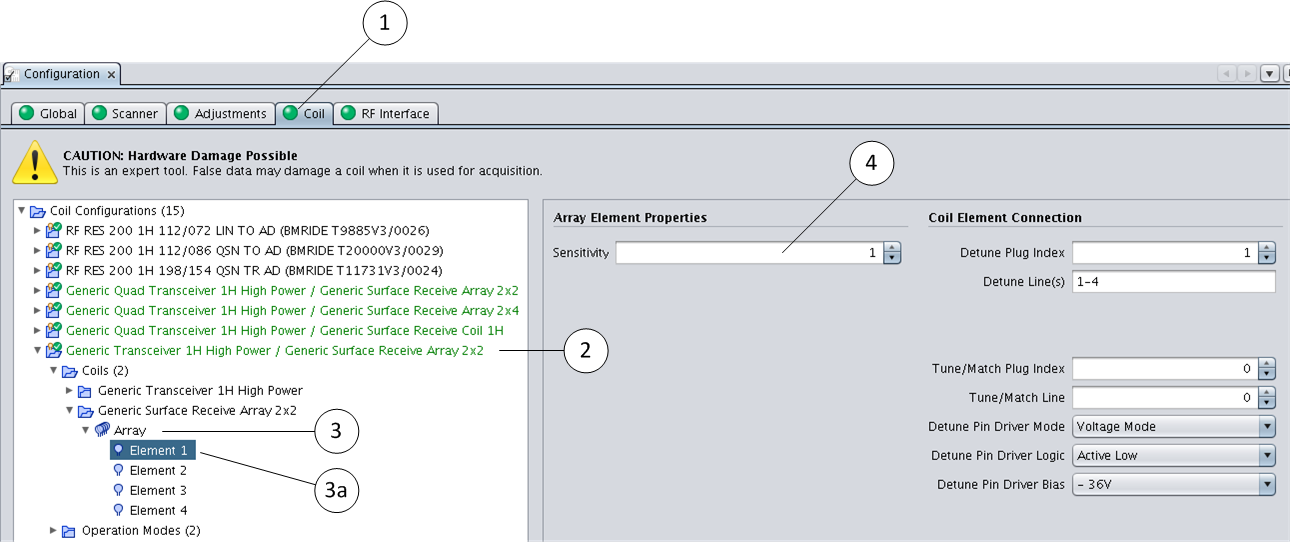Image resolution: width=1290 pixels, height=542 pixels.
Task: Open the Detune Pin Driver Mode dropdown
Action: click(1267, 427)
